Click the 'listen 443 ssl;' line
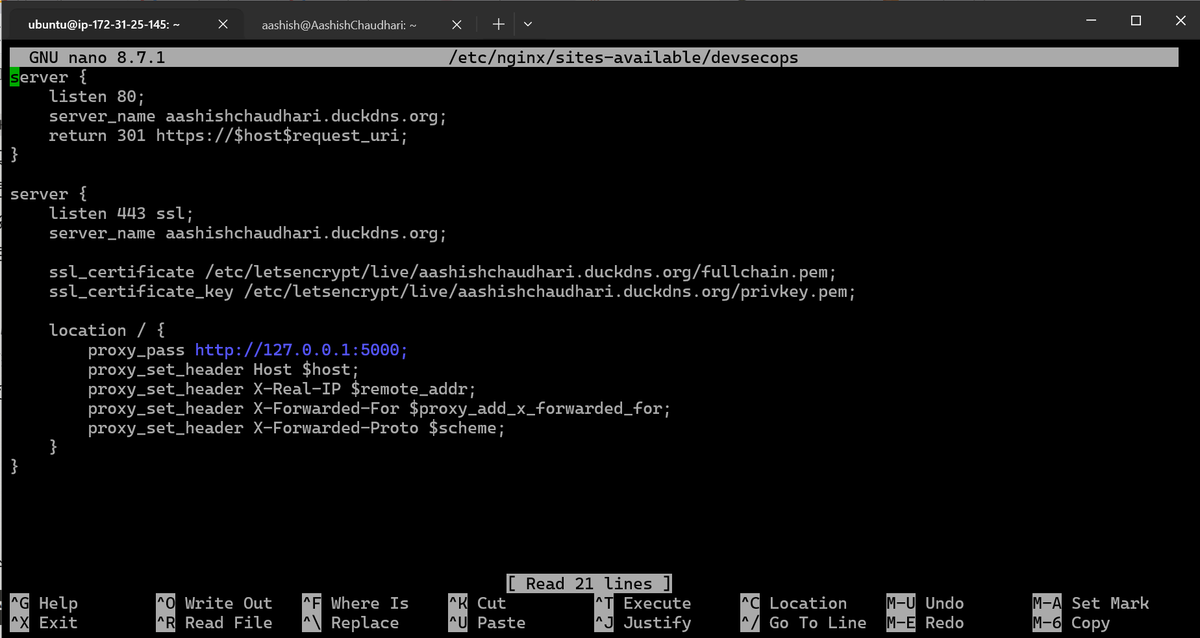This screenshot has width=1200, height=638. pos(121,213)
